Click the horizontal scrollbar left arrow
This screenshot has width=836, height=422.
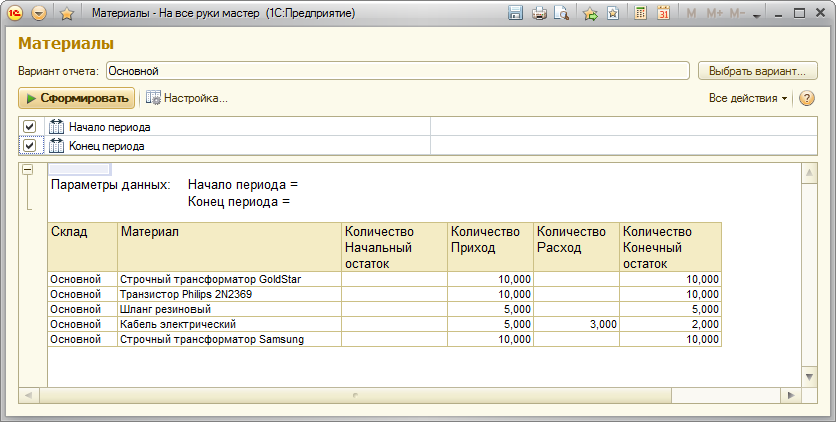(x=29, y=395)
